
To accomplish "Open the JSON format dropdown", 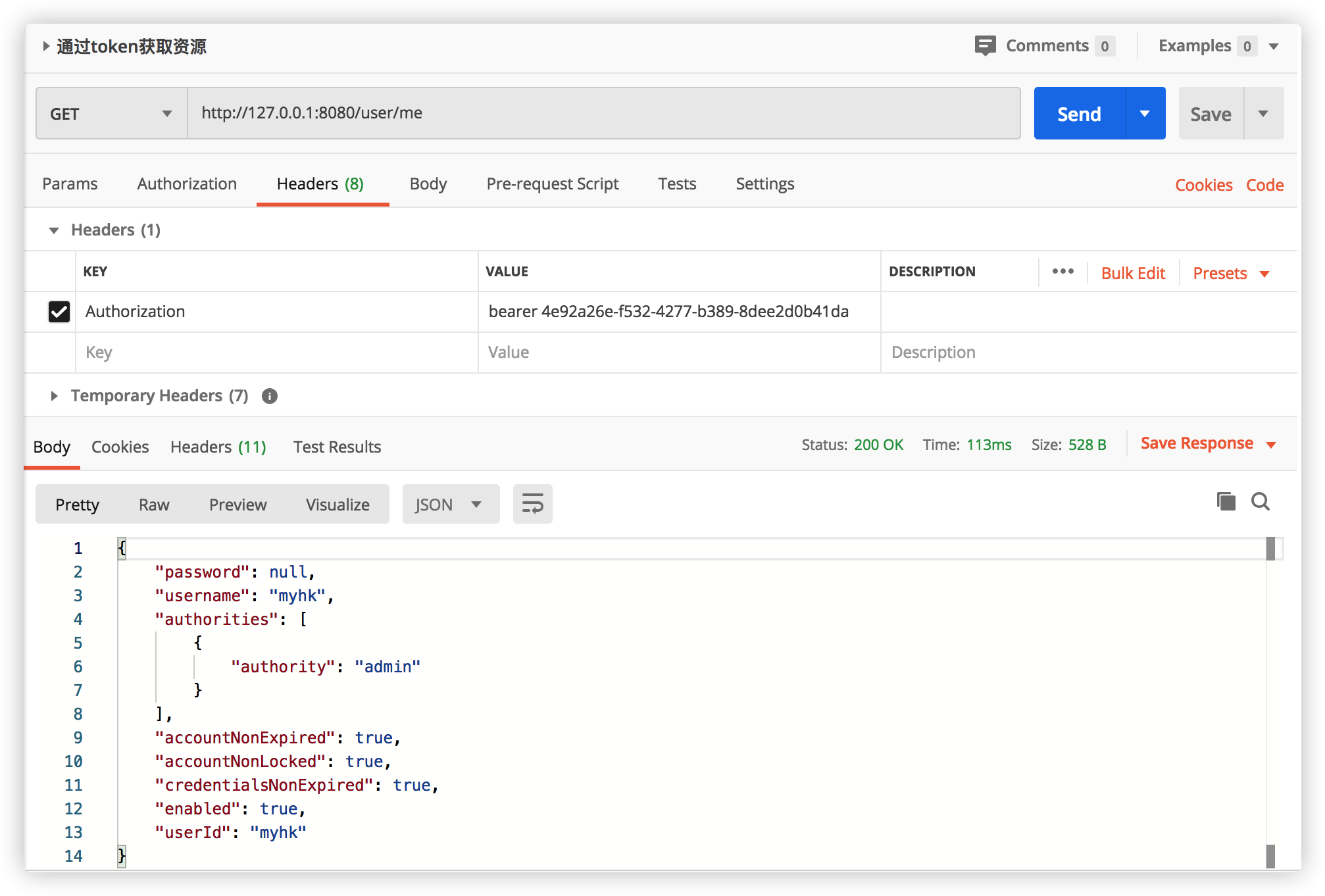I will (450, 505).
